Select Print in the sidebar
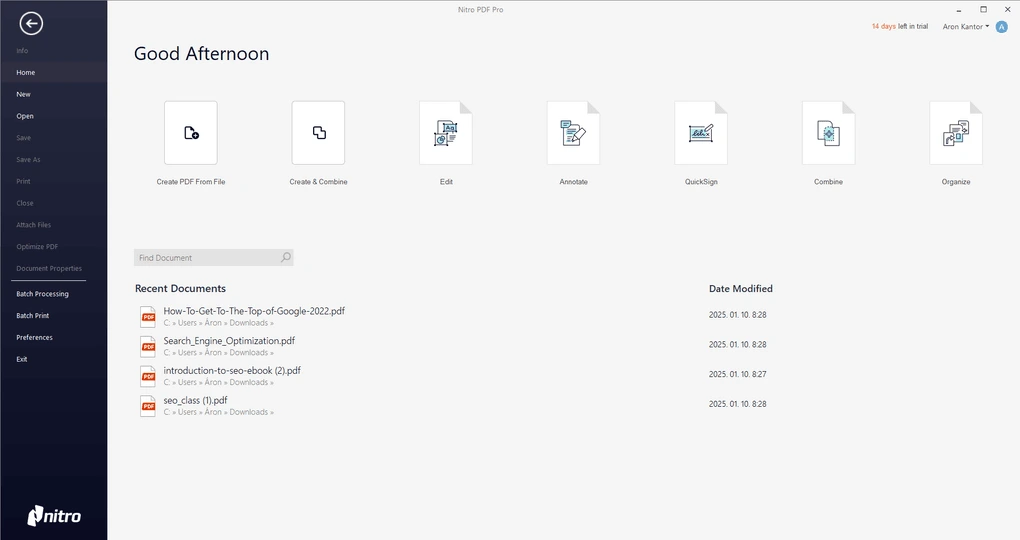This screenshot has height=540, width=1020. click(x=23, y=182)
